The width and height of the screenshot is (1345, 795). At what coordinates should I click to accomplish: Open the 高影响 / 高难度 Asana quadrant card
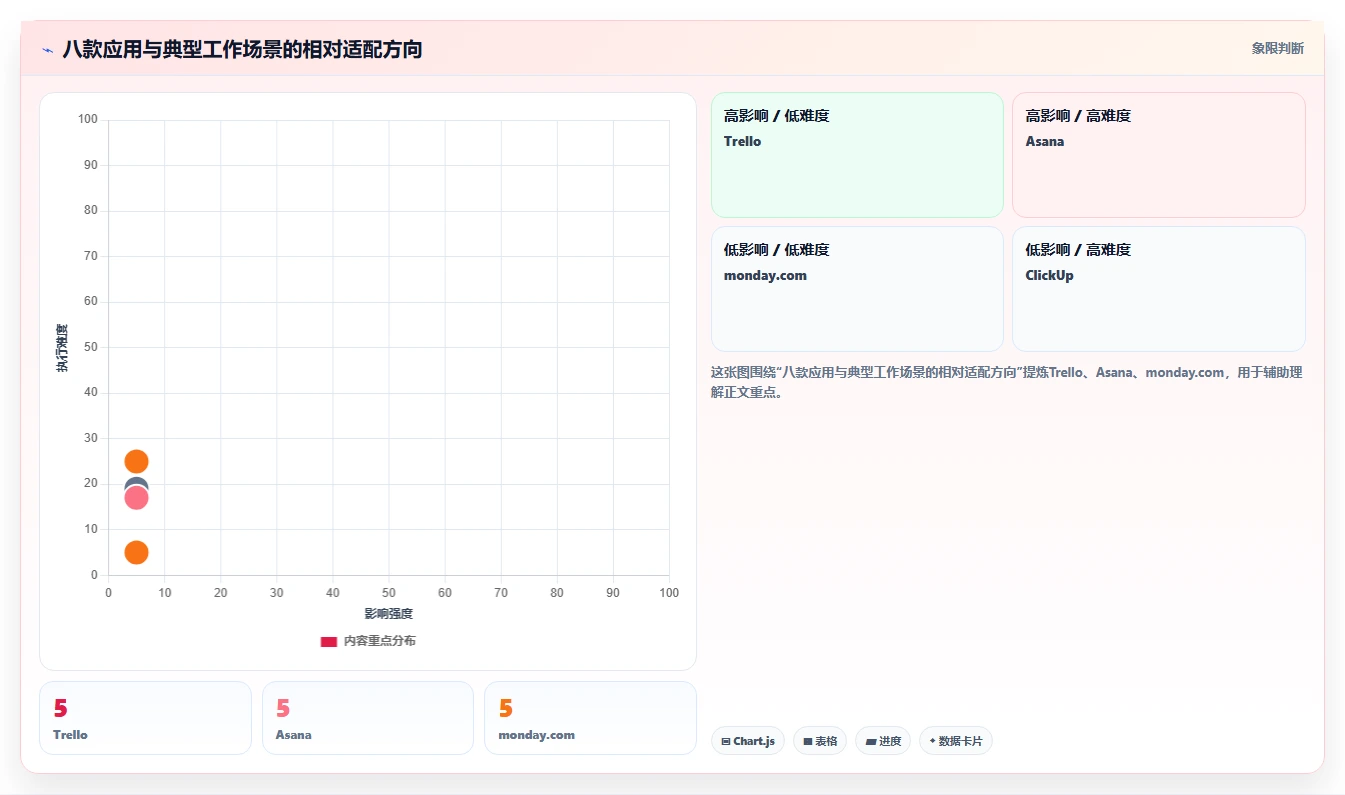(1159, 155)
